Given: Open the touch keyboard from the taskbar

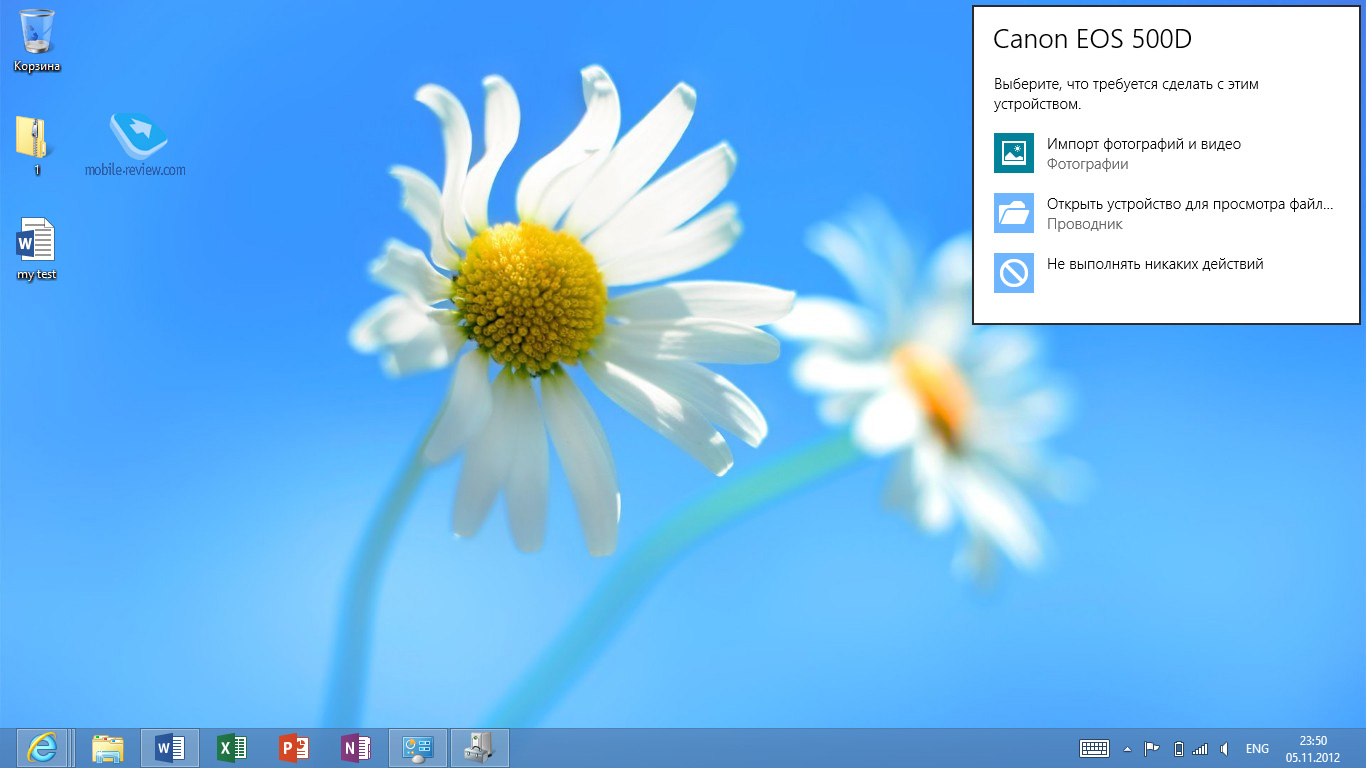Looking at the screenshot, I should point(1094,748).
